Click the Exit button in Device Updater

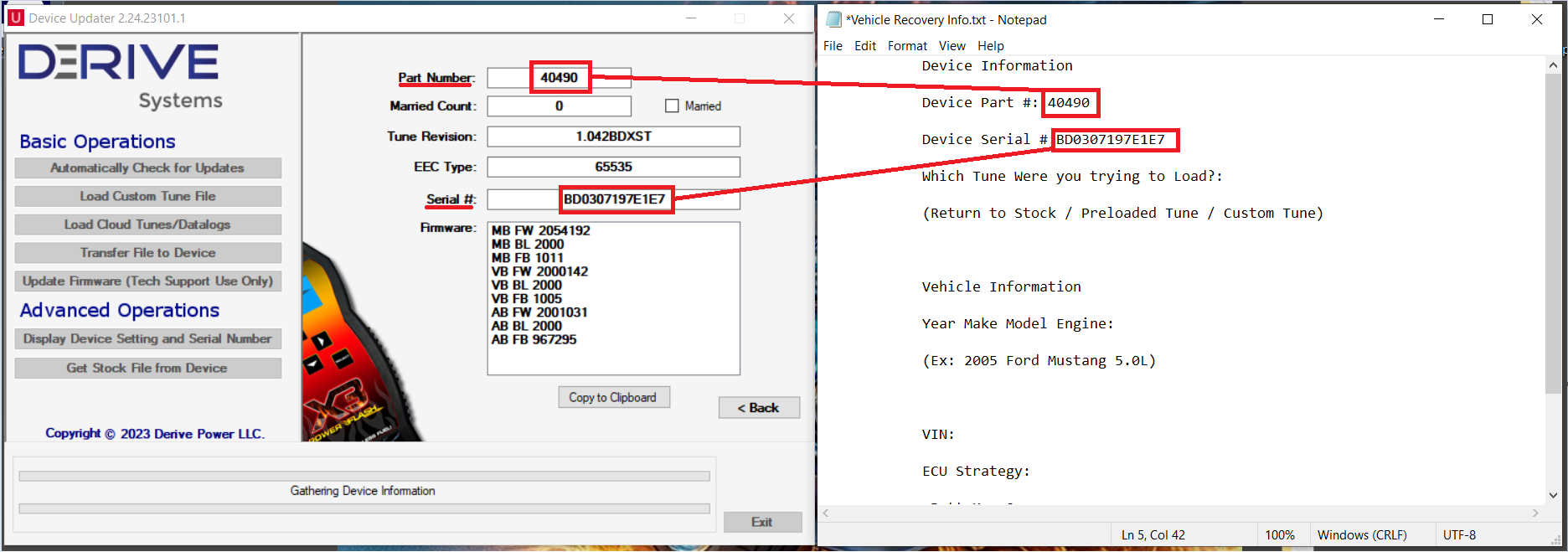(x=762, y=522)
